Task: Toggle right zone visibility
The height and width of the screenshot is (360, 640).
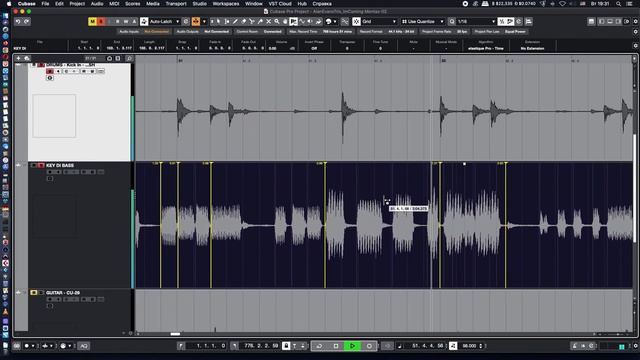Action: click(618, 21)
